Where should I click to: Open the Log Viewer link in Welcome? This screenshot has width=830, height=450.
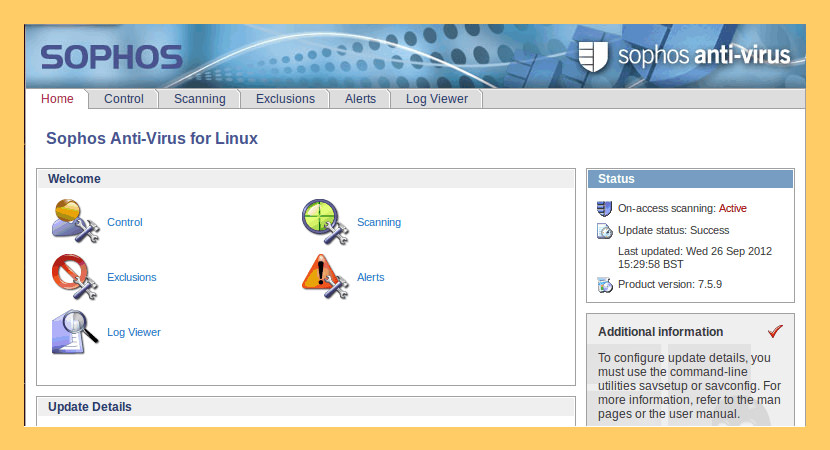(134, 332)
